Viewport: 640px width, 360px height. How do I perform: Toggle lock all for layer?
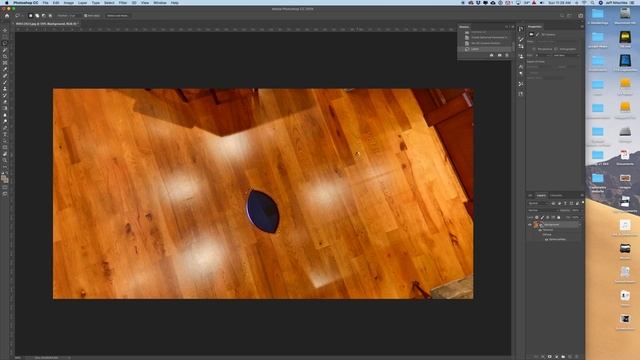[558, 218]
